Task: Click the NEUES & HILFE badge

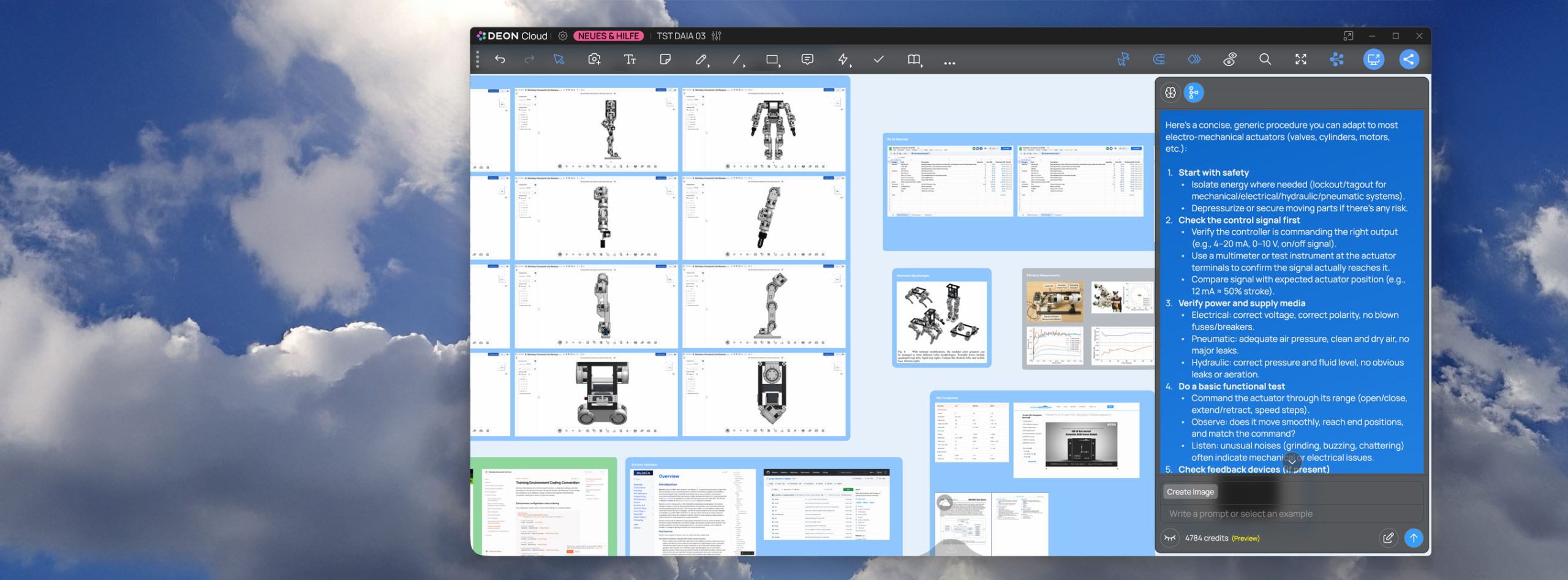Action: coord(608,36)
